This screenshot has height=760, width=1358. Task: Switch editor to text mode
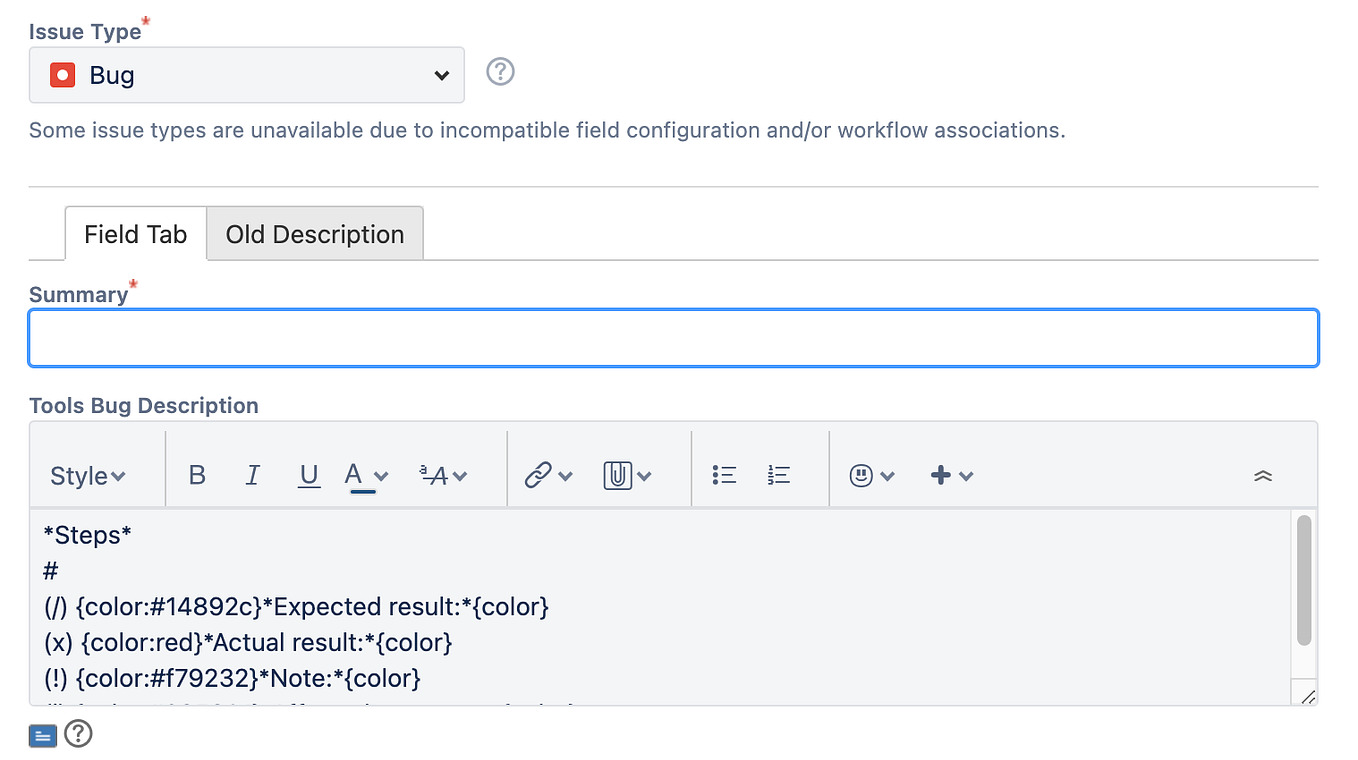[41, 734]
